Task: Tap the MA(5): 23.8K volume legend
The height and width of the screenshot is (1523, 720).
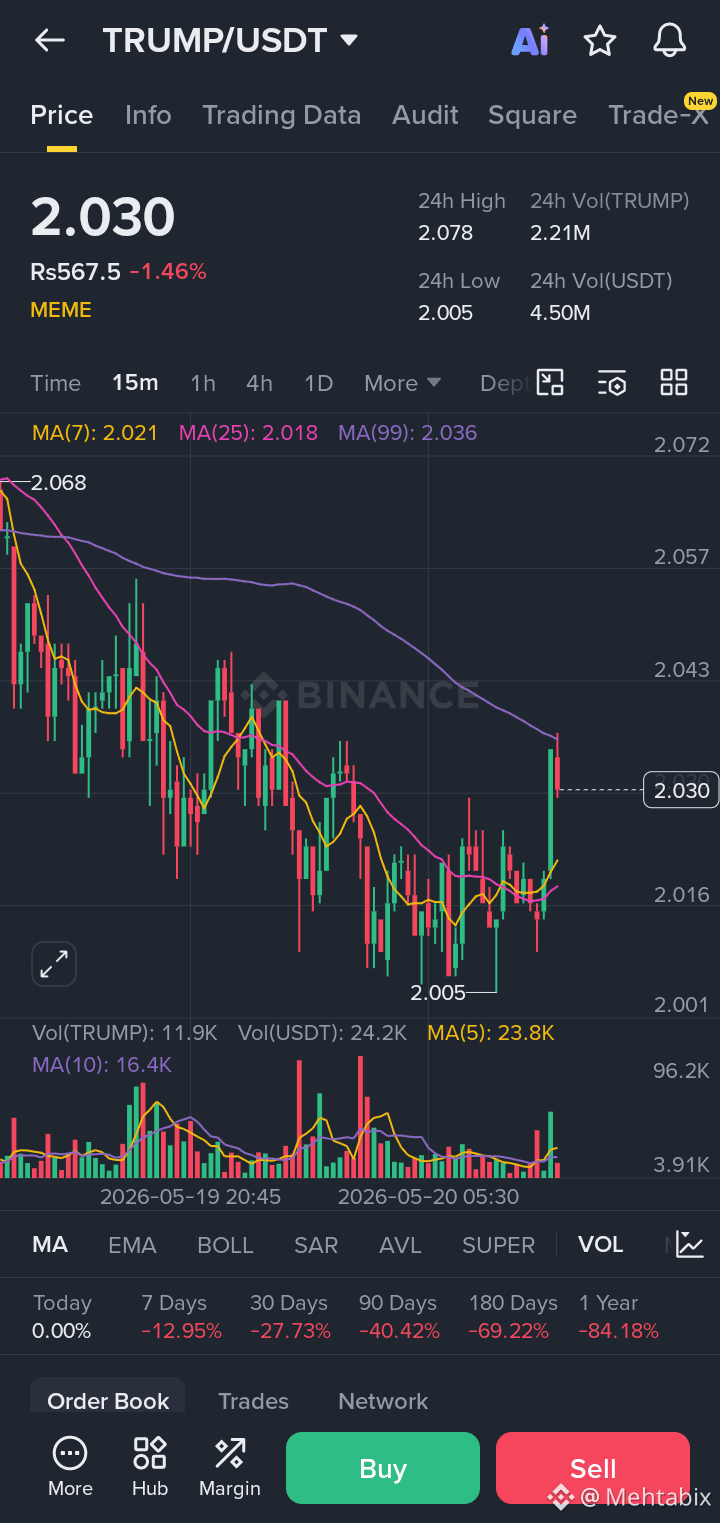Action: tap(491, 1033)
